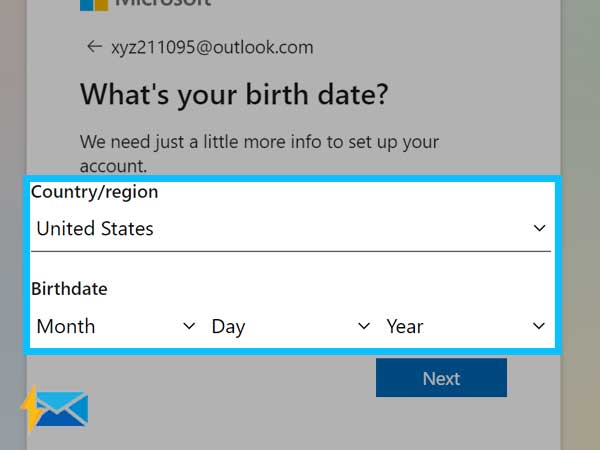Click the Microsoft wordmark text
Screen dimensions: 600x450
click(x=163, y=3)
